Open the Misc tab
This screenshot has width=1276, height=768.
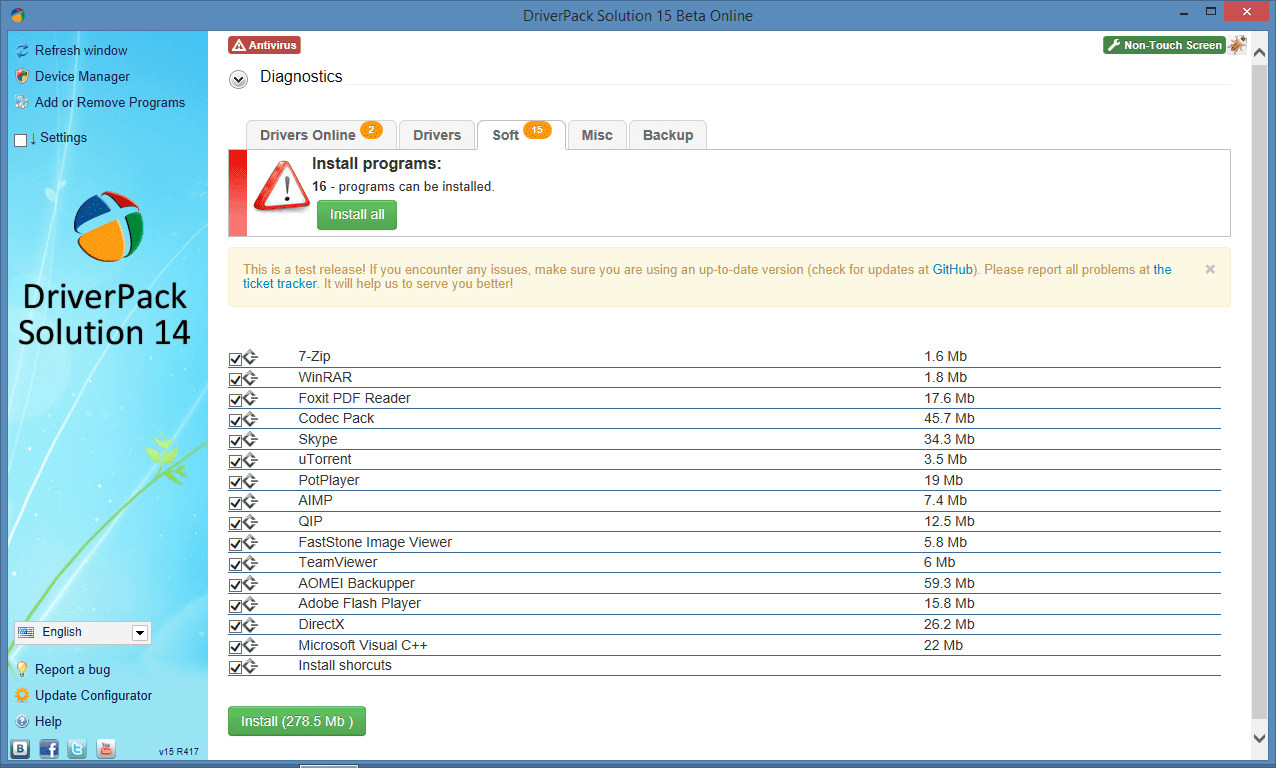pyautogui.click(x=597, y=135)
